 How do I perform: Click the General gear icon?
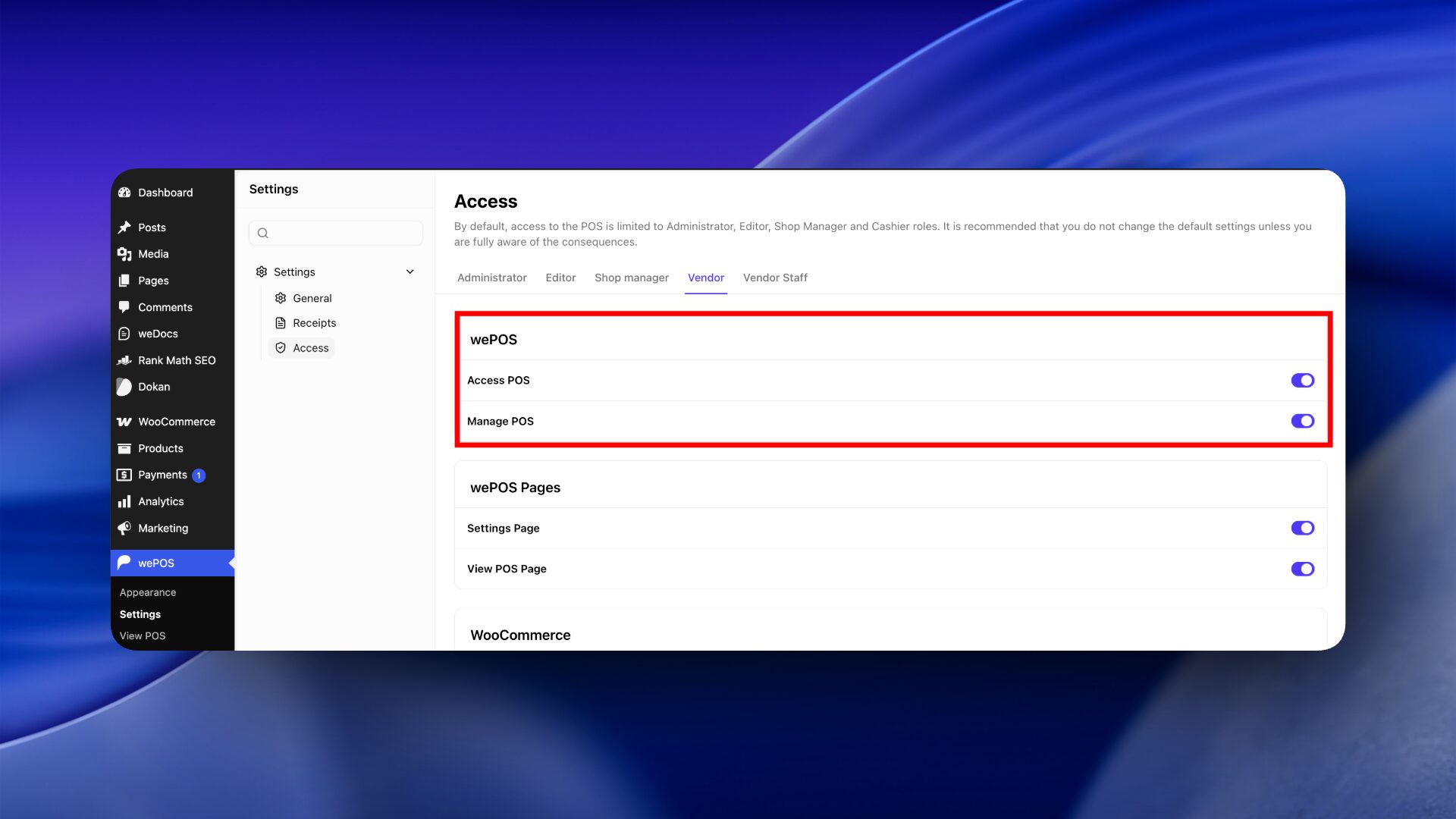tap(281, 298)
